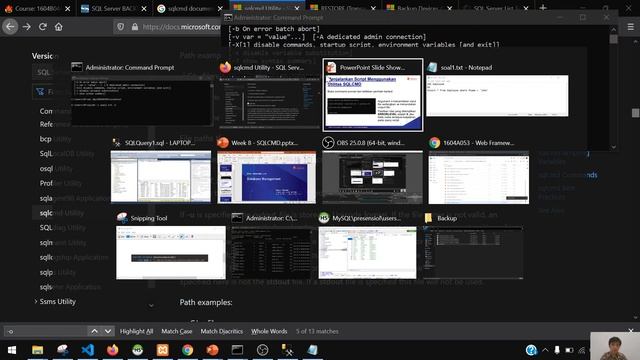
Task: Close the Course: 1604B04 tab
Action: (68, 8)
